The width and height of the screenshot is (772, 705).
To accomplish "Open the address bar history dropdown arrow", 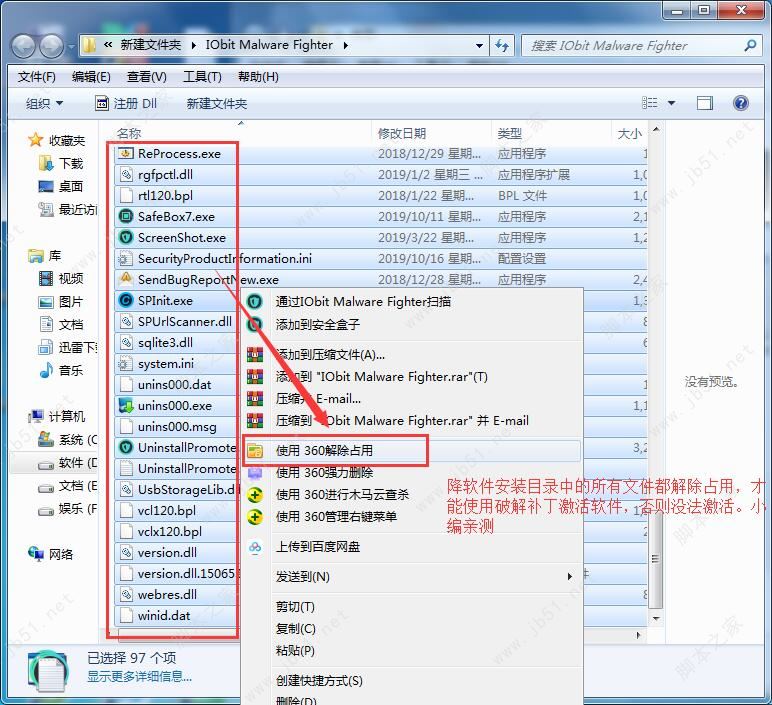I will (x=479, y=46).
